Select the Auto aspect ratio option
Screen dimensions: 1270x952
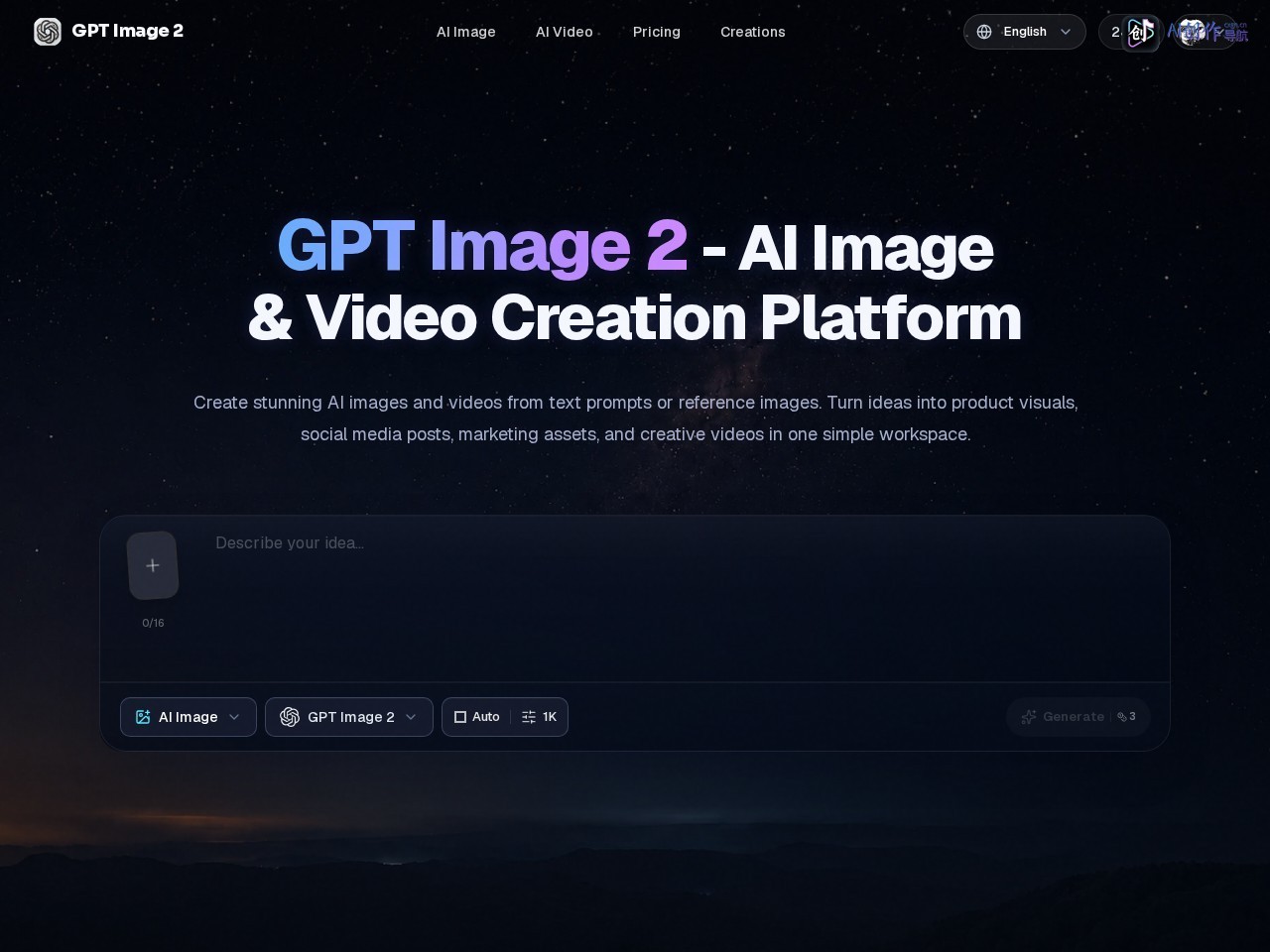[x=476, y=717]
